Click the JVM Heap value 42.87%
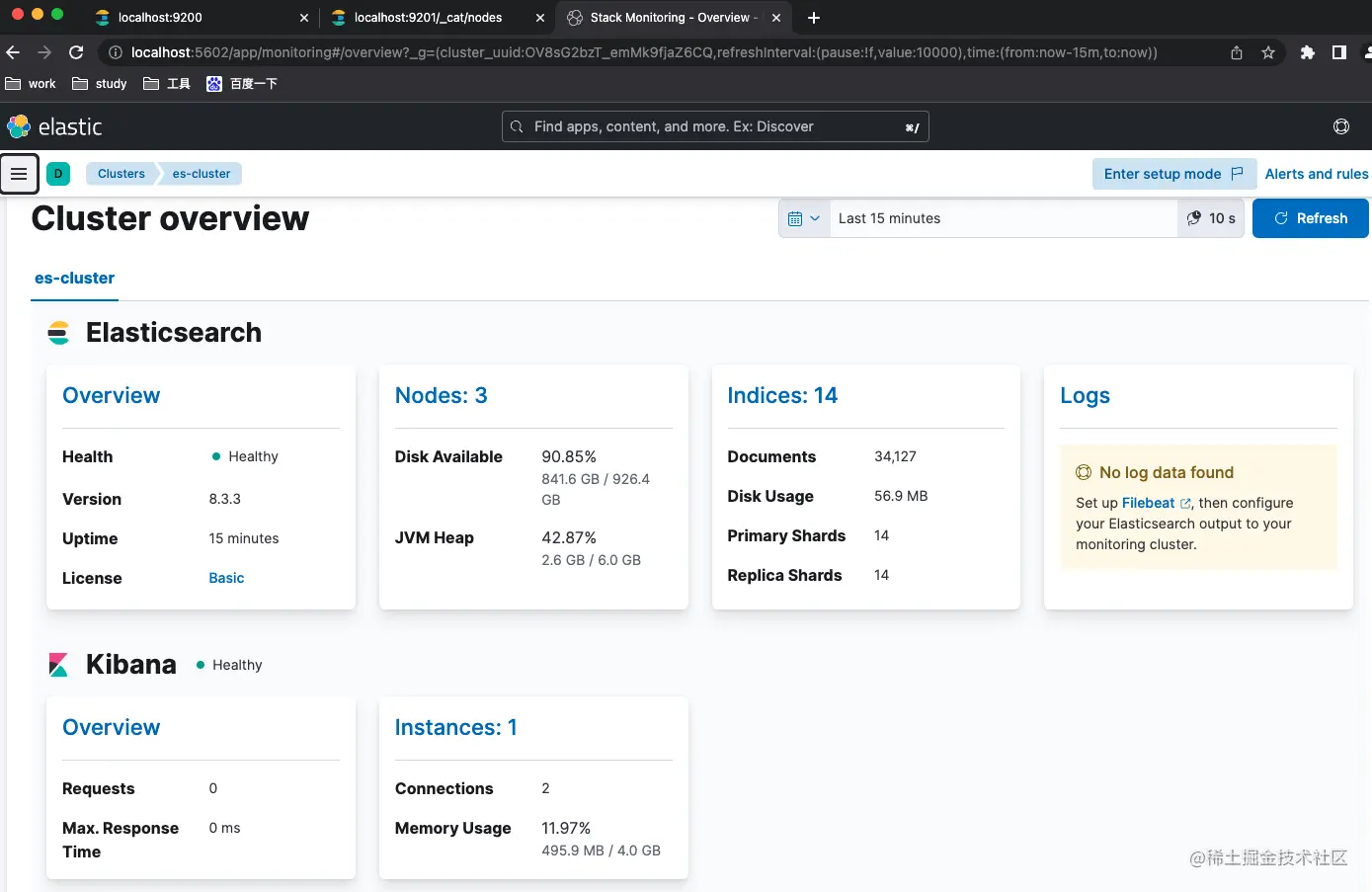This screenshot has width=1372, height=892. click(569, 537)
